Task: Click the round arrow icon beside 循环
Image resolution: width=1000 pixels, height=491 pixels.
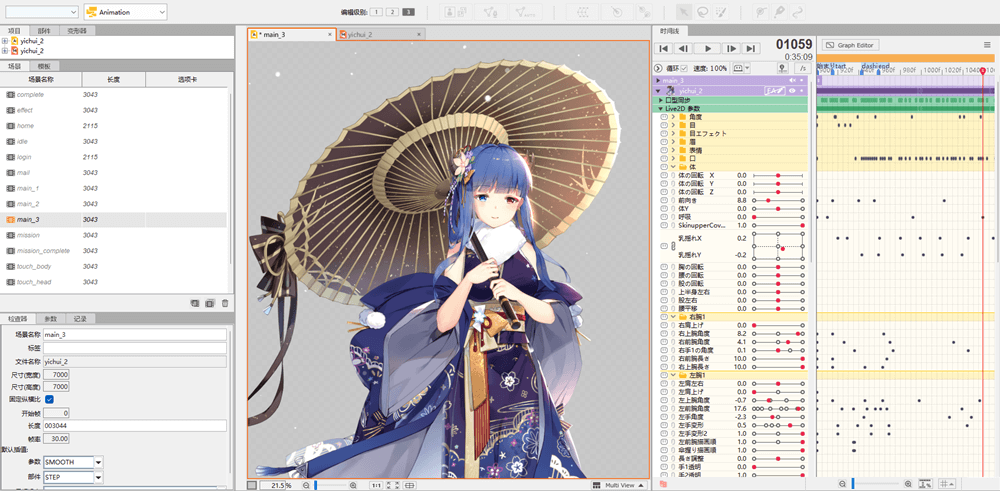Action: (x=658, y=68)
